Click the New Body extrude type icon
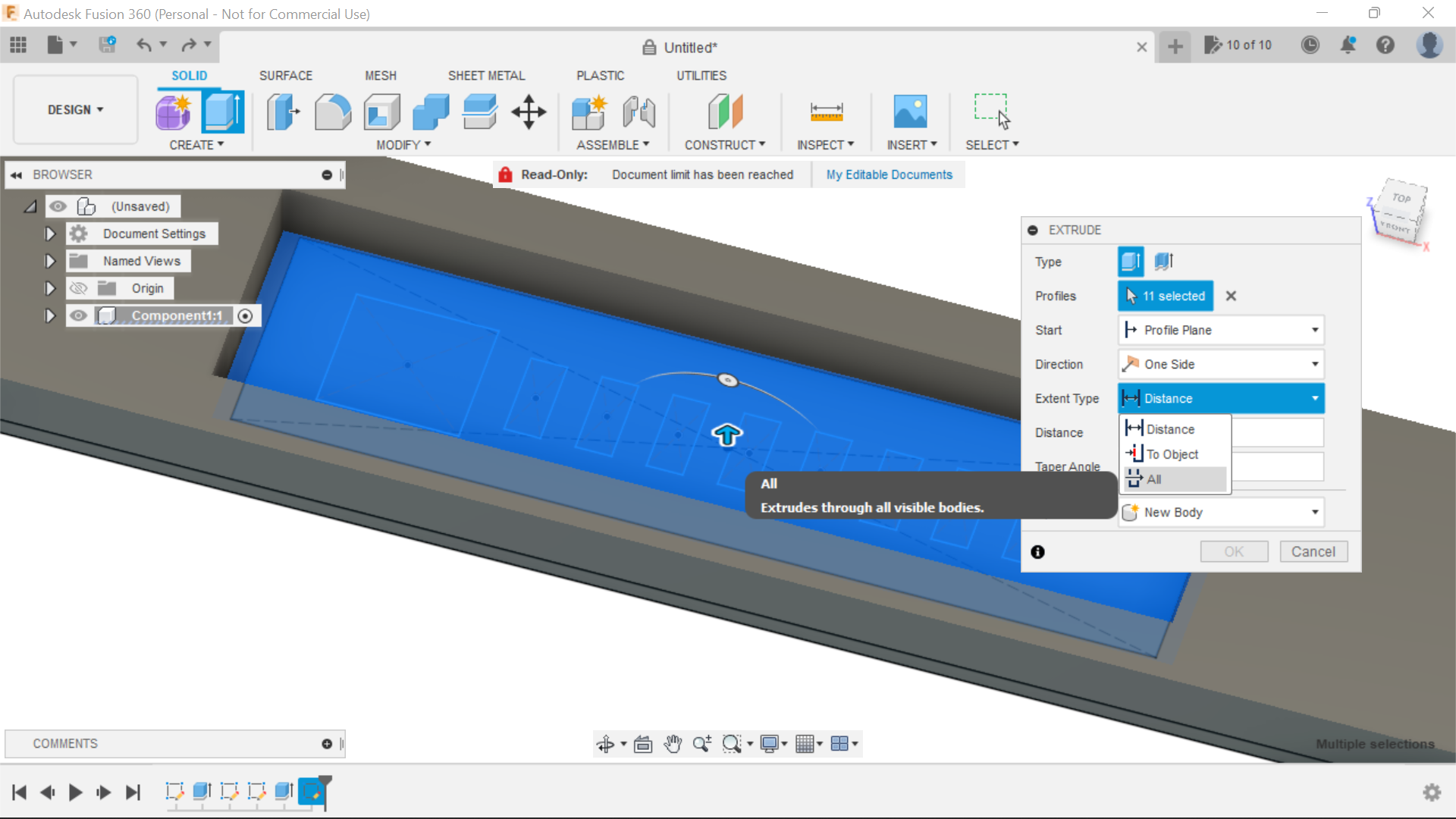This screenshot has width=1456, height=819. click(1131, 512)
